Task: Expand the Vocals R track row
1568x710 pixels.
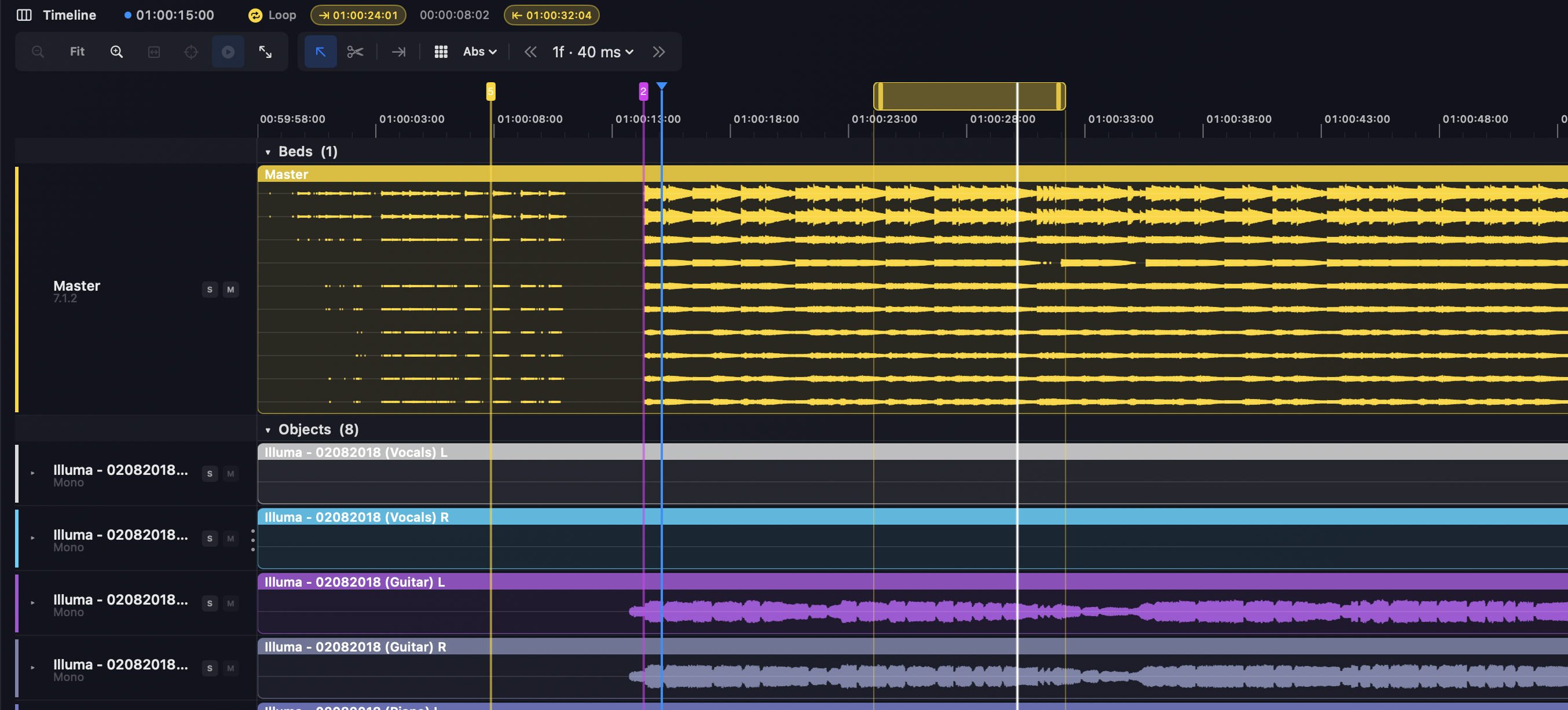Action: tap(33, 538)
